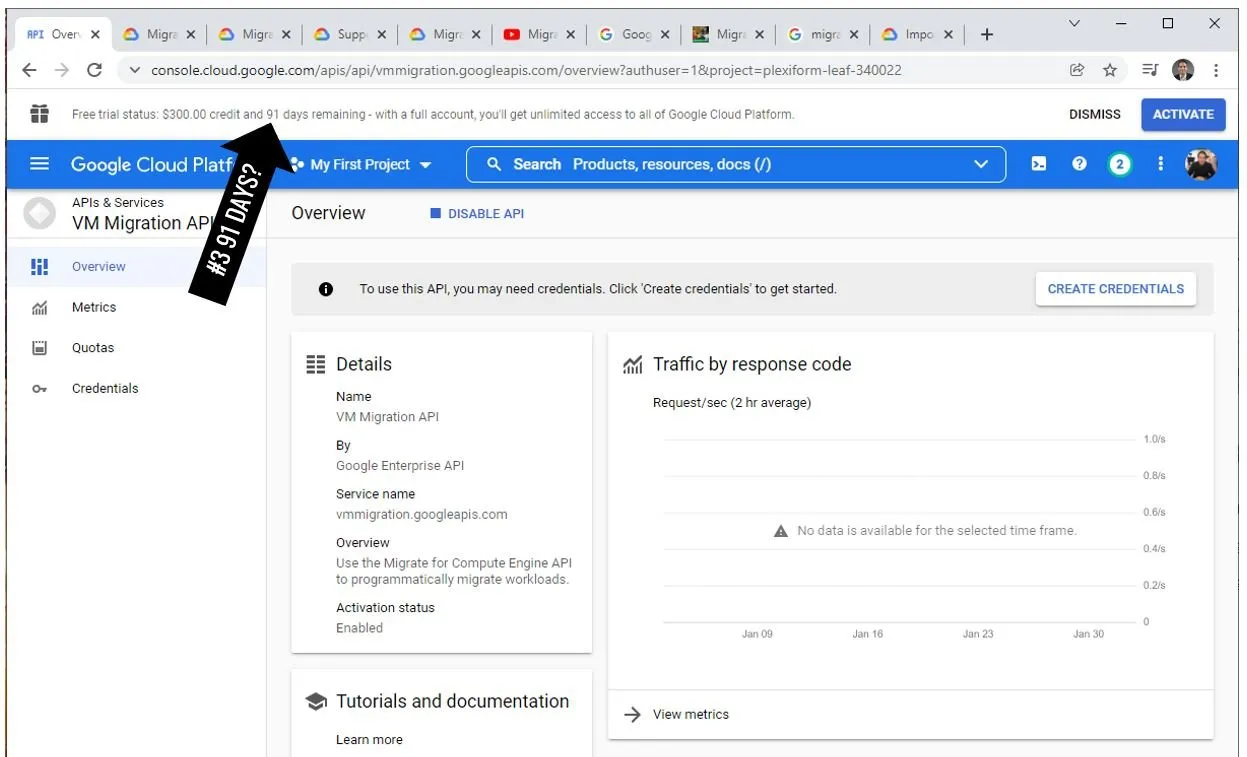The width and height of the screenshot is (1247, 757).
Task: Click the ACTIVATE button
Action: [x=1183, y=114]
